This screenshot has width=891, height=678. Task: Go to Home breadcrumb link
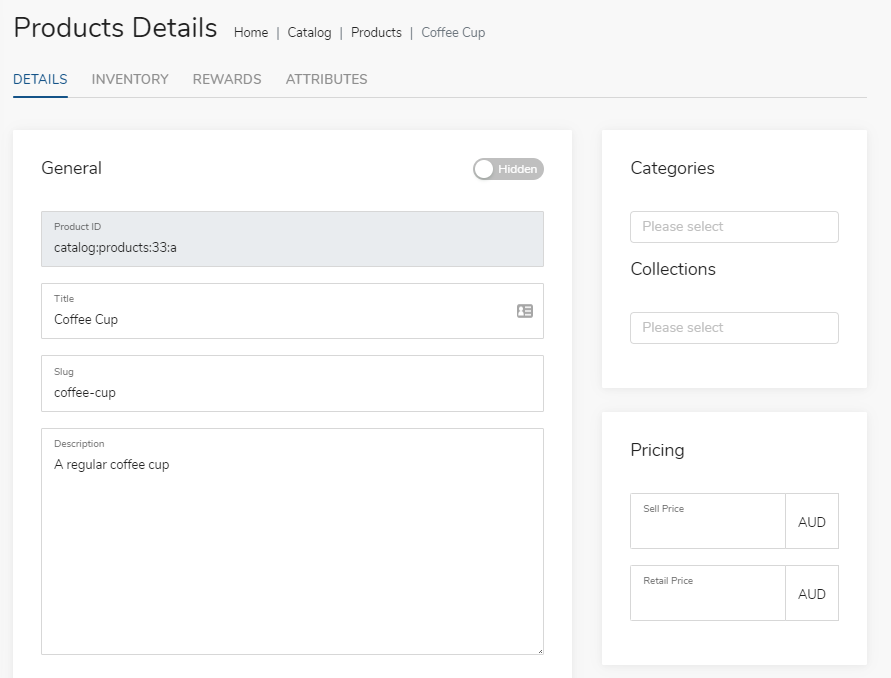pos(251,32)
